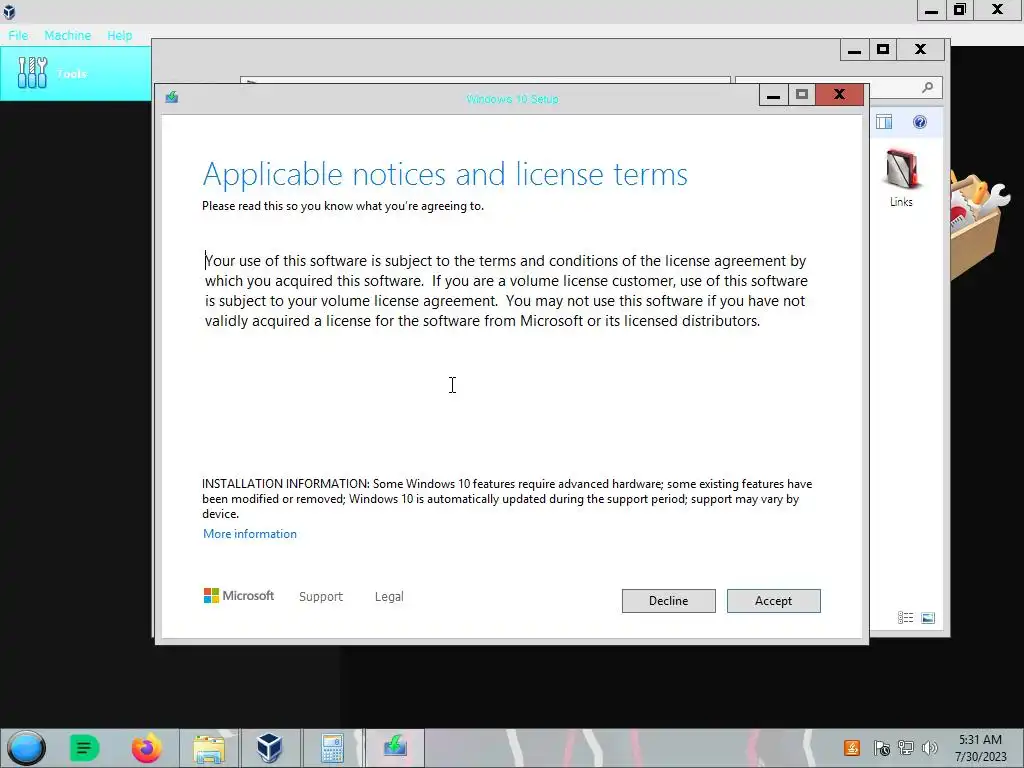This screenshot has width=1024, height=768.
Task: Toggle the preview pane icon in Explorer
Action: (884, 122)
